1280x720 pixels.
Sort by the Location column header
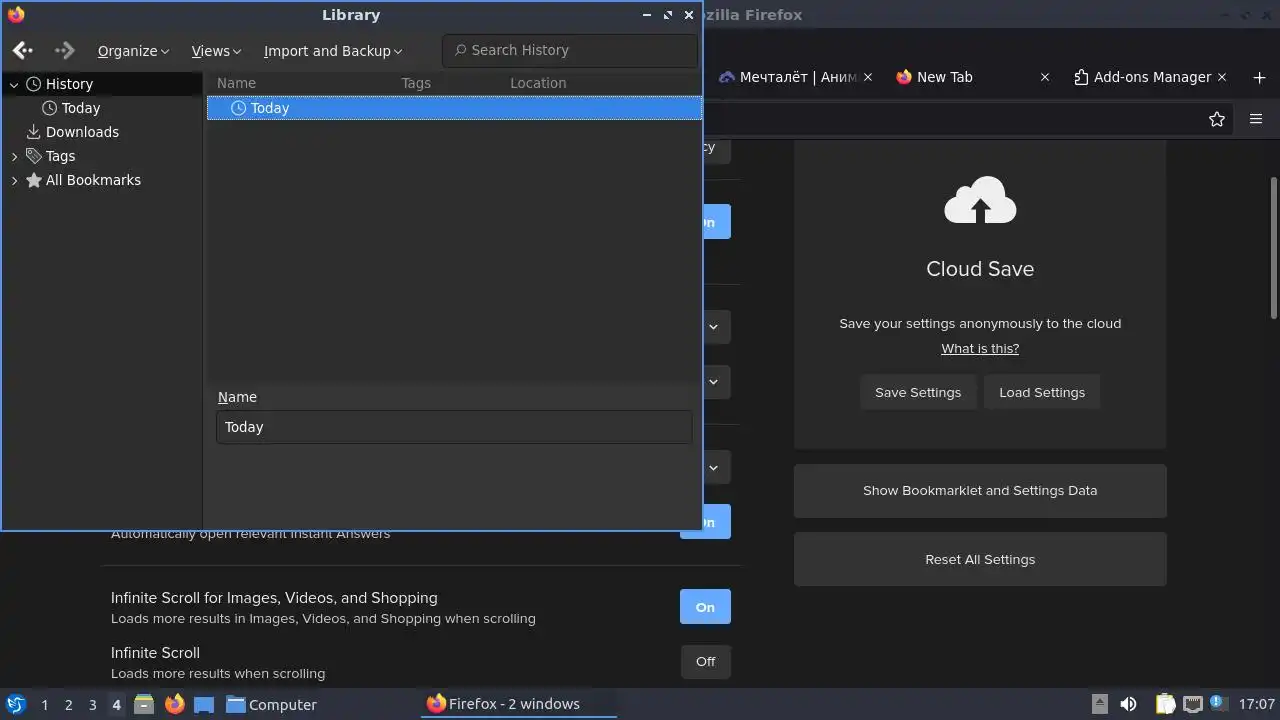538,83
